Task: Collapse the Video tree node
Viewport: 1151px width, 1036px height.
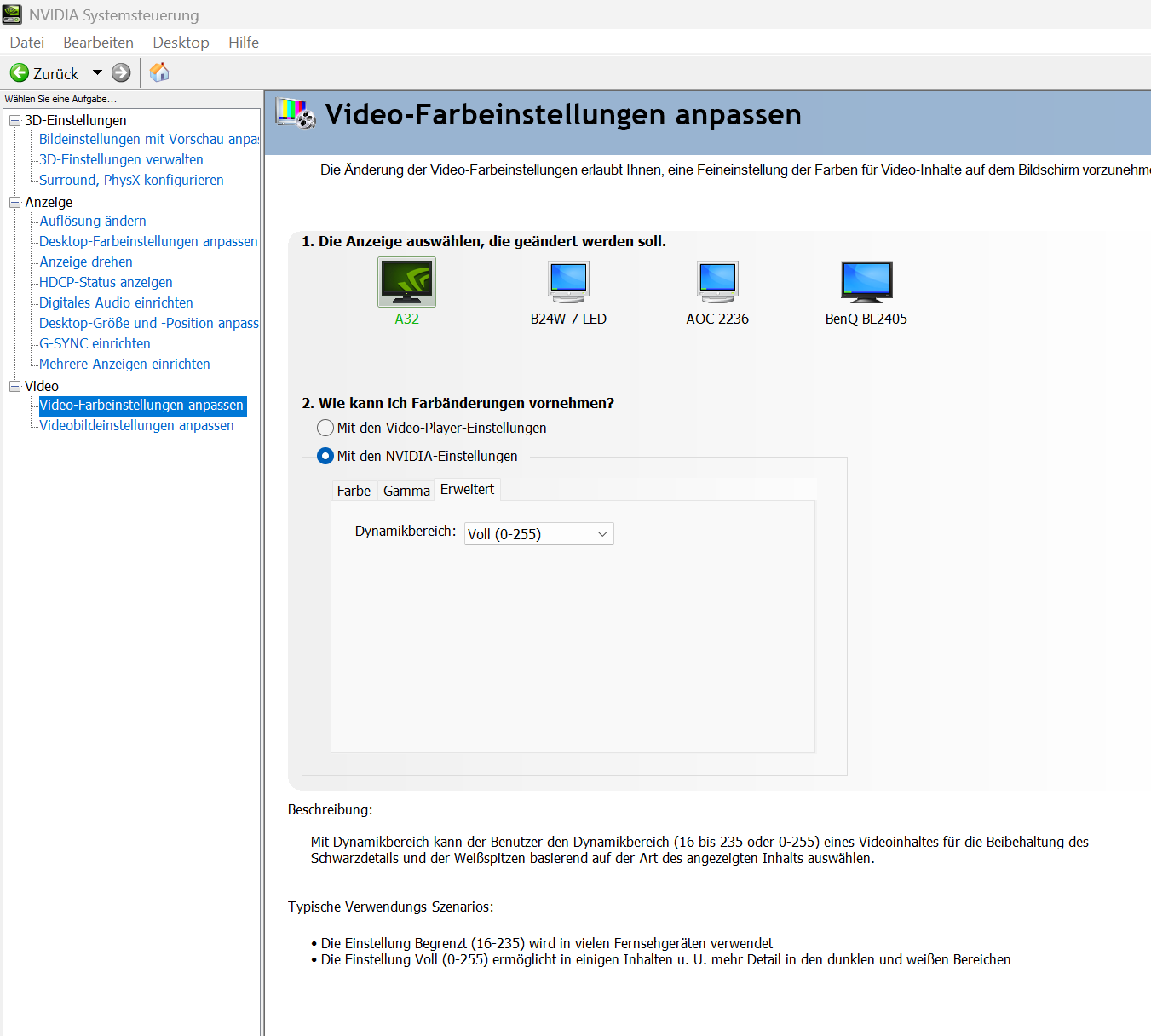Action: coord(14,387)
